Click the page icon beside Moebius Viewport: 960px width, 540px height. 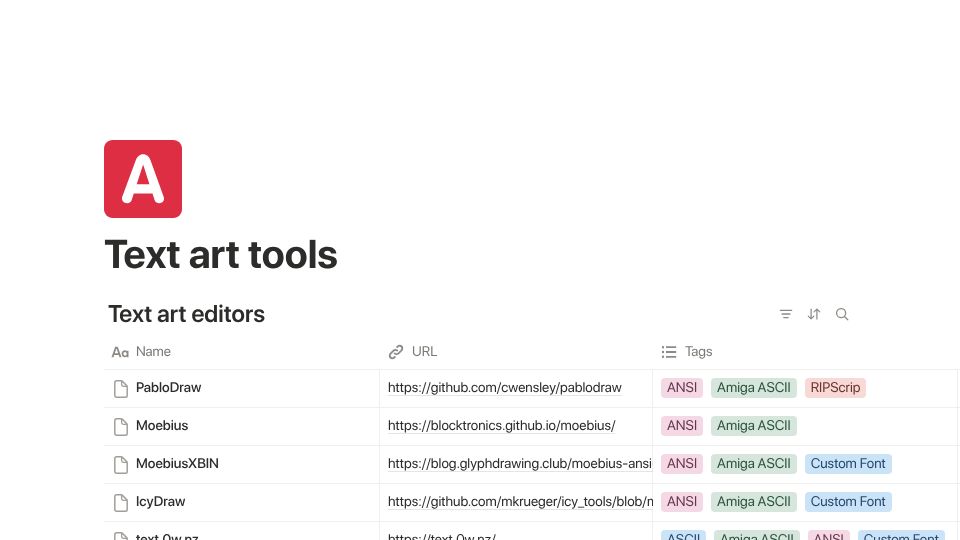click(x=121, y=427)
